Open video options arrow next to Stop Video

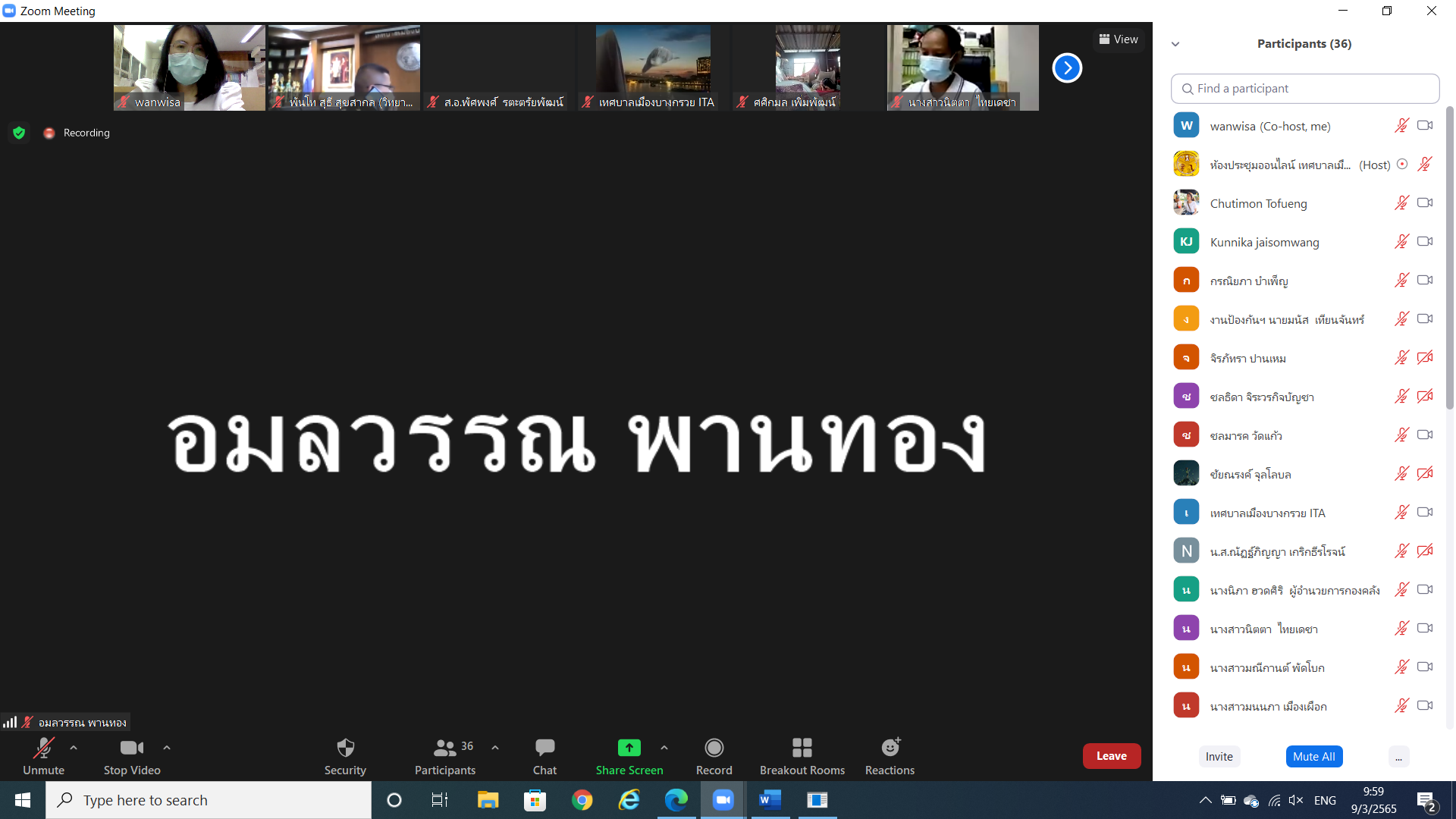coord(167,748)
